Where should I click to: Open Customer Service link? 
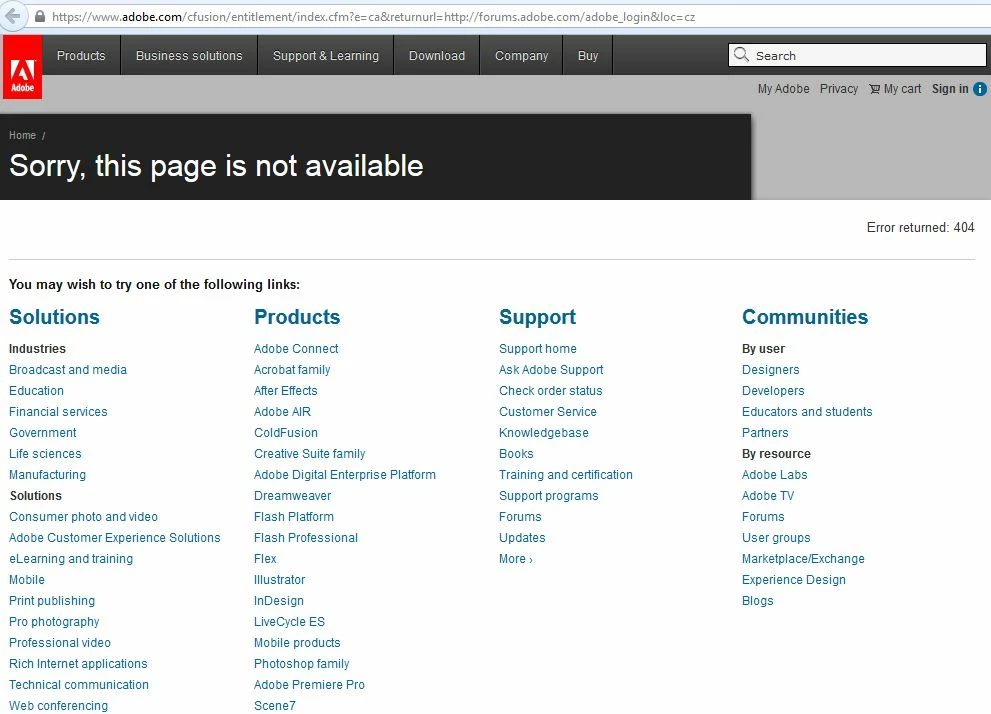tap(547, 411)
